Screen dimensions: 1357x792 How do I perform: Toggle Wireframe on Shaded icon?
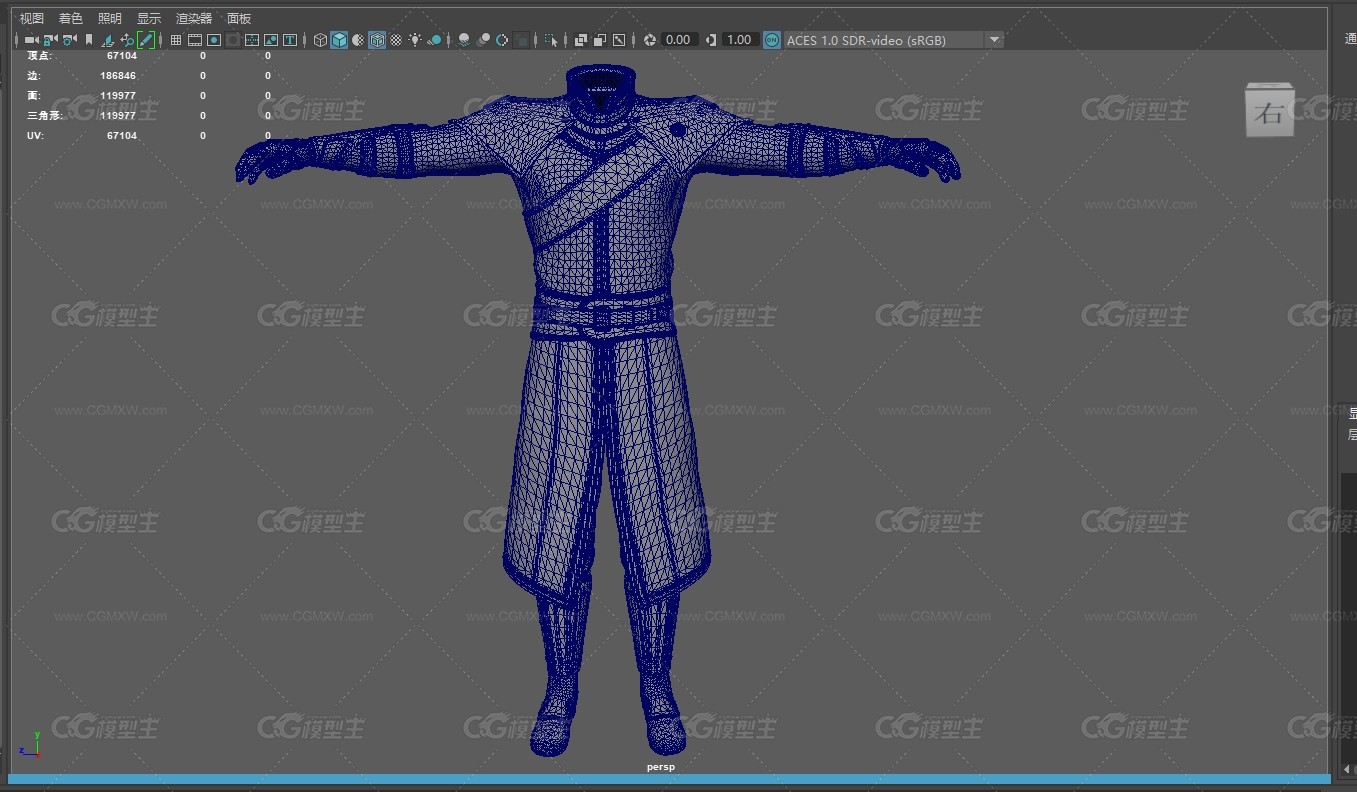(376, 40)
